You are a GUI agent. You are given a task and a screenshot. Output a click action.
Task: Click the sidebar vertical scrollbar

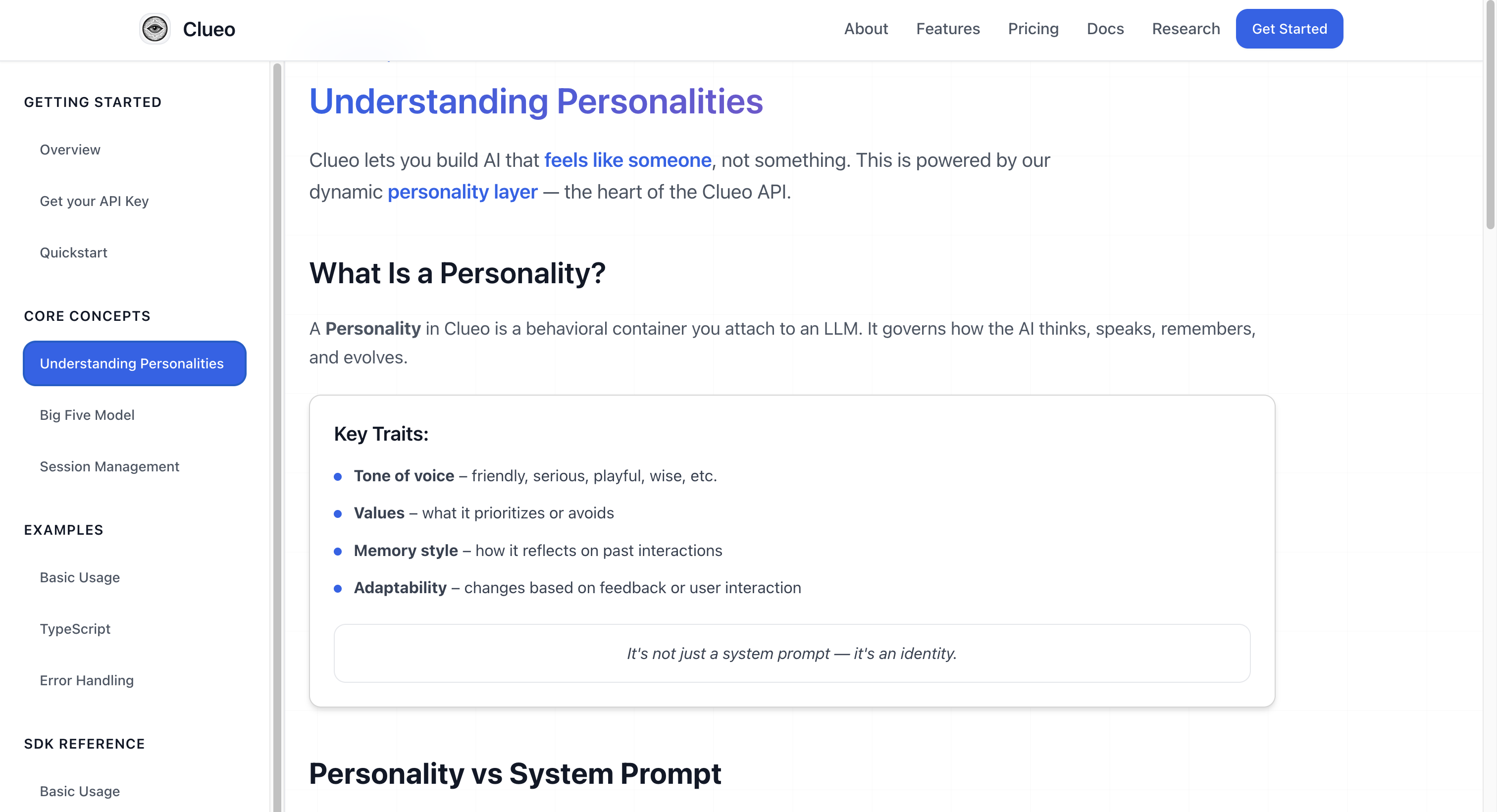(x=277, y=436)
